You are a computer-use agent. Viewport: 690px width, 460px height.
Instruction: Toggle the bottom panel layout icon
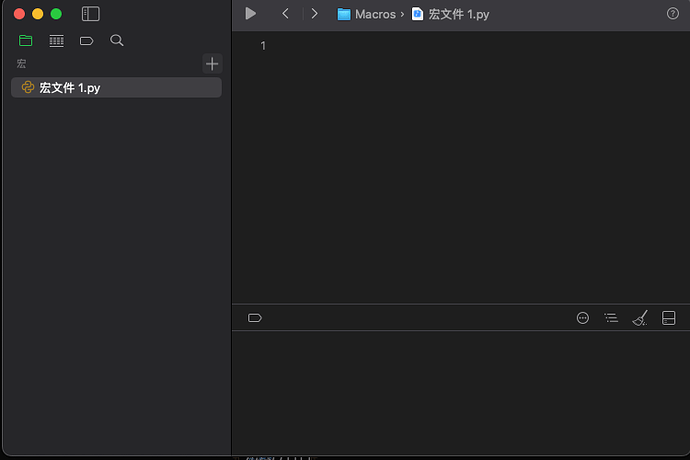(668, 318)
